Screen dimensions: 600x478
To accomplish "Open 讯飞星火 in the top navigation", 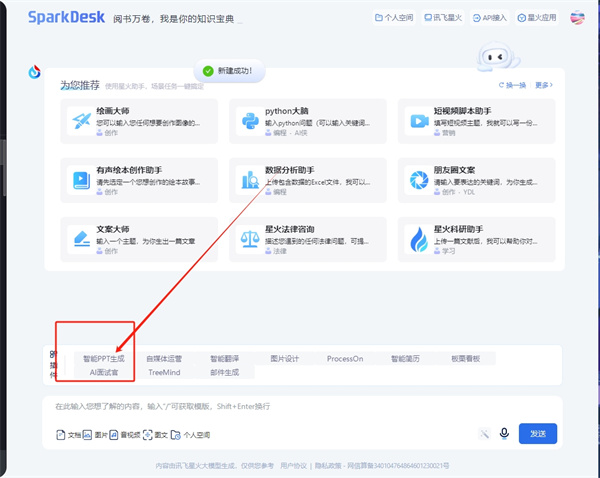I will [443, 18].
